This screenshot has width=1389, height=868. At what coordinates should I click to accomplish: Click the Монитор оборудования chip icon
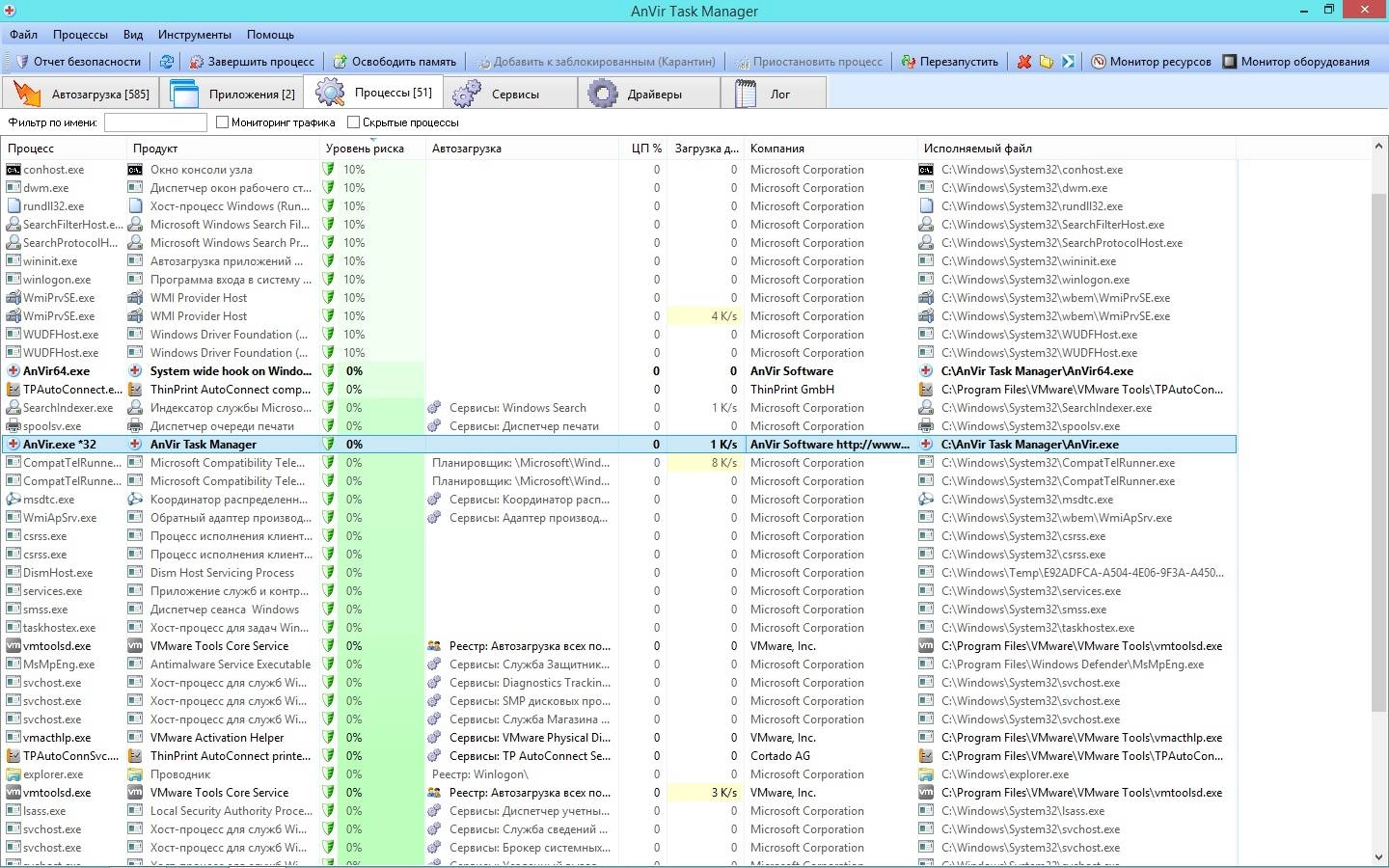[1229, 61]
